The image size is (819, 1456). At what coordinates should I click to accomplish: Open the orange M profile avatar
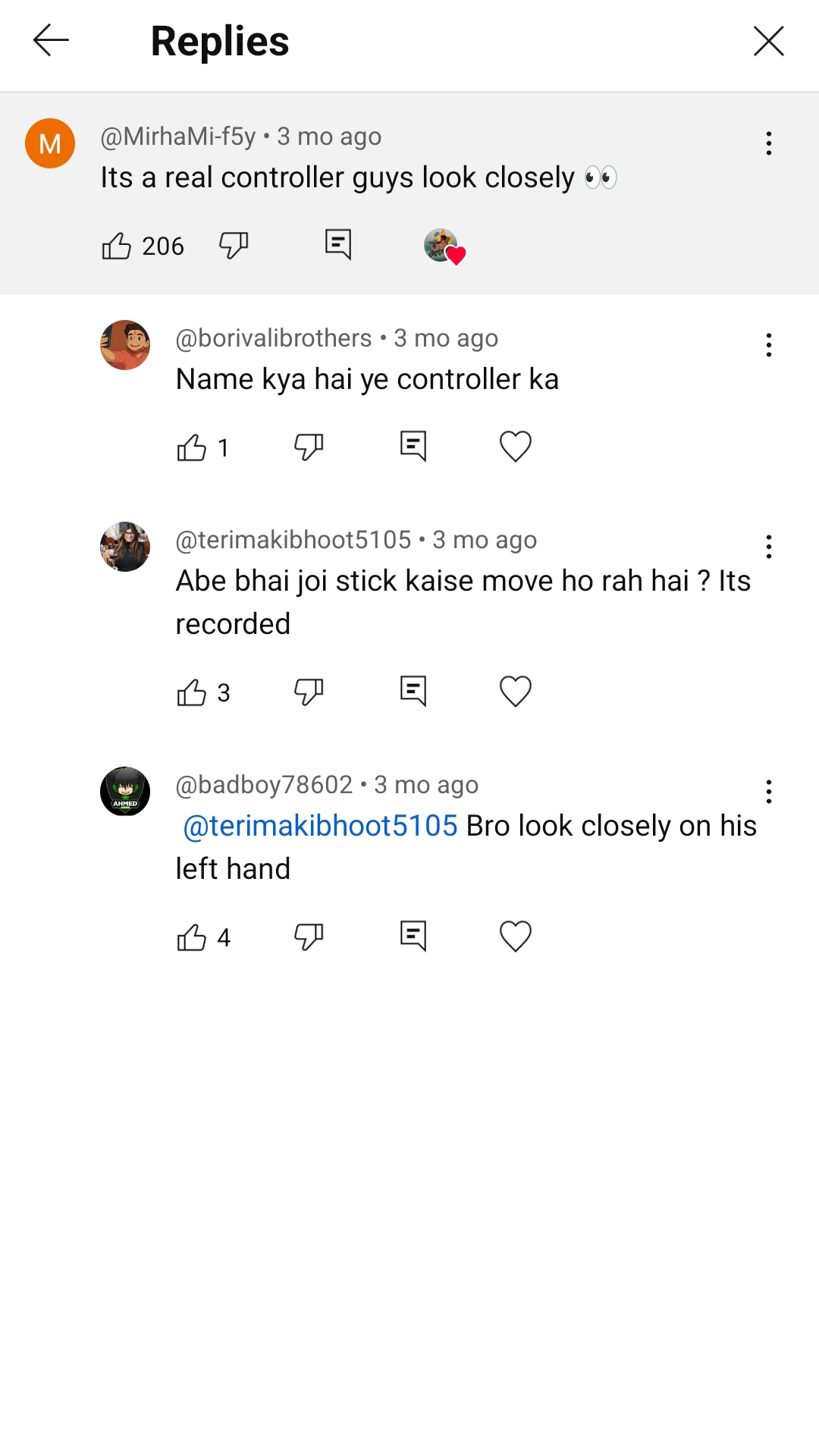click(50, 143)
